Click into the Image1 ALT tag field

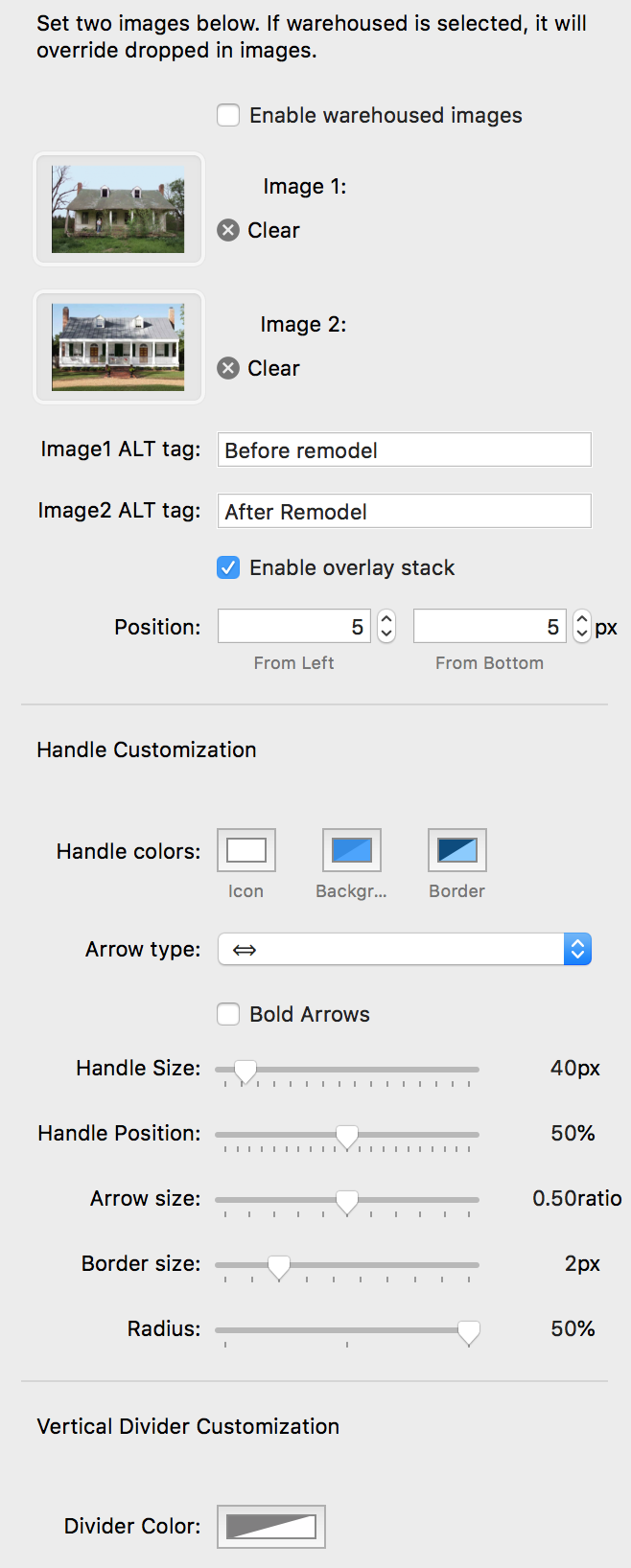404,450
